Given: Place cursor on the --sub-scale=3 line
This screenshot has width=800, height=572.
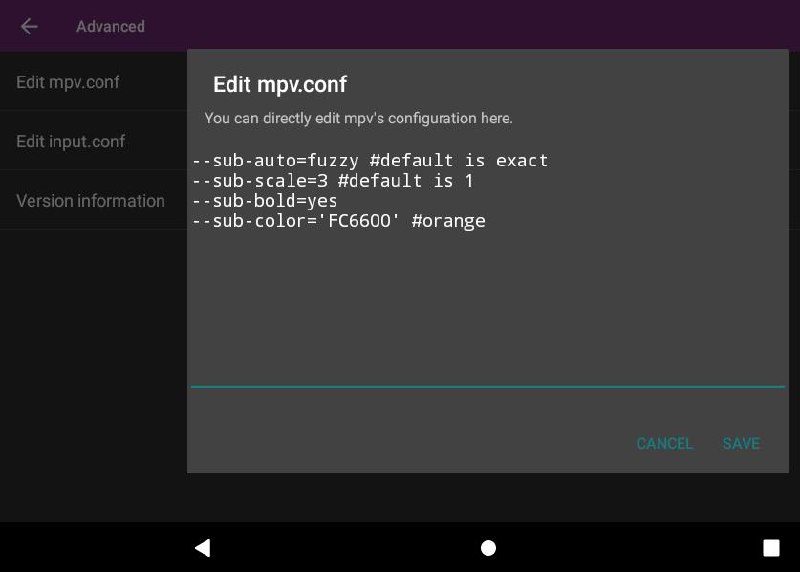Looking at the screenshot, I should (333, 181).
